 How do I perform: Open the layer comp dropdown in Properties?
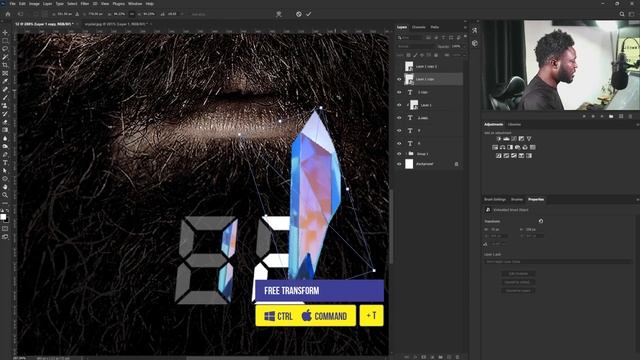(x=557, y=262)
